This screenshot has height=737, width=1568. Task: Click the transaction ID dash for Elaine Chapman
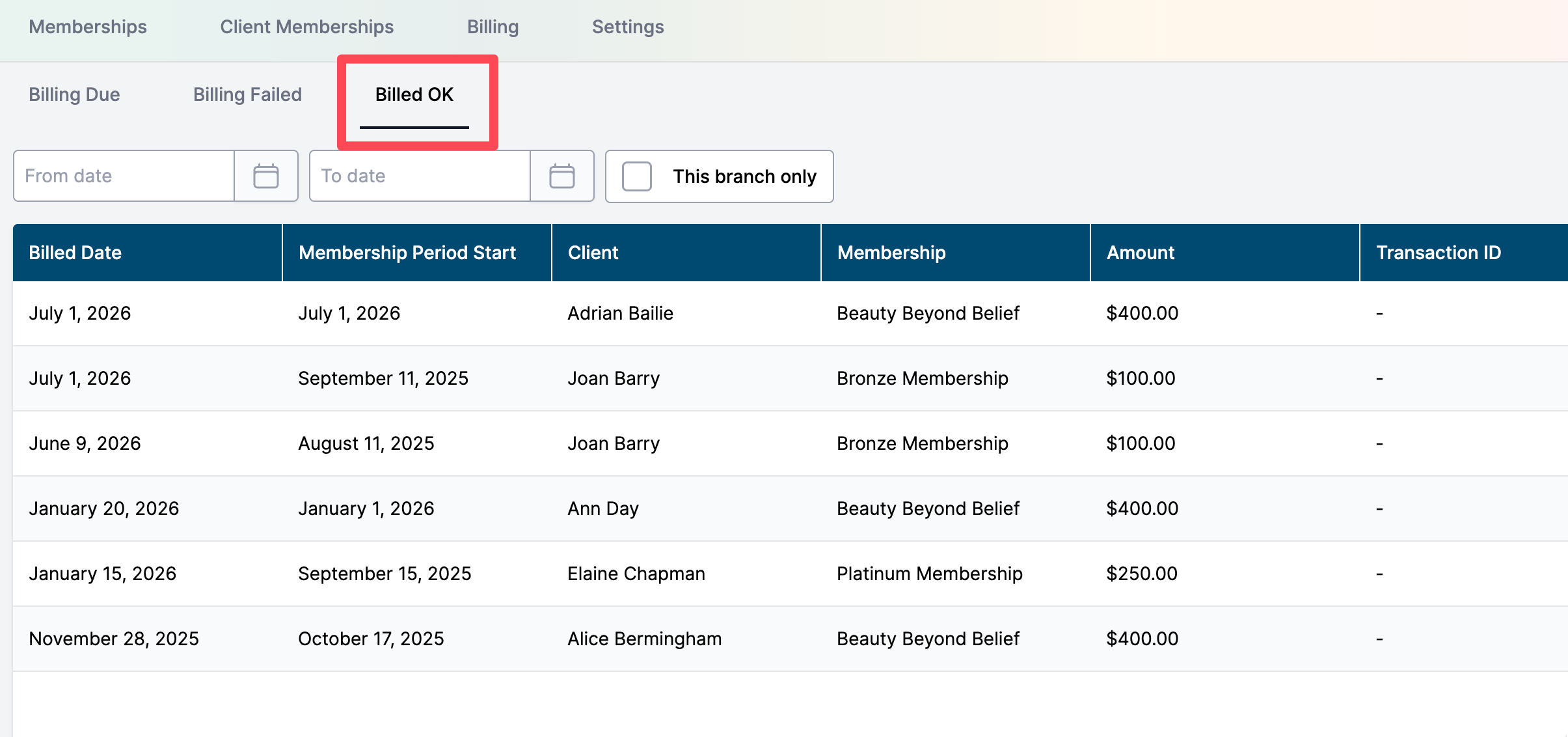pos(1379,574)
